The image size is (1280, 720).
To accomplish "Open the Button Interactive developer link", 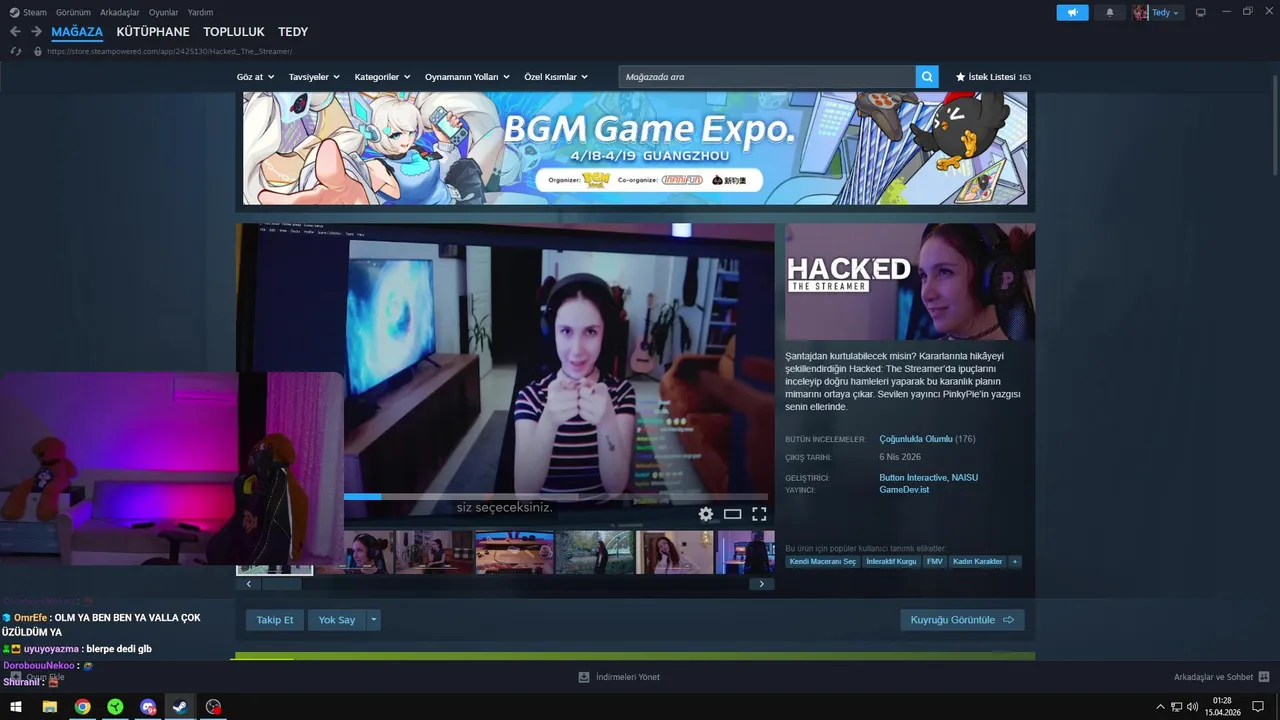I will click(x=913, y=477).
